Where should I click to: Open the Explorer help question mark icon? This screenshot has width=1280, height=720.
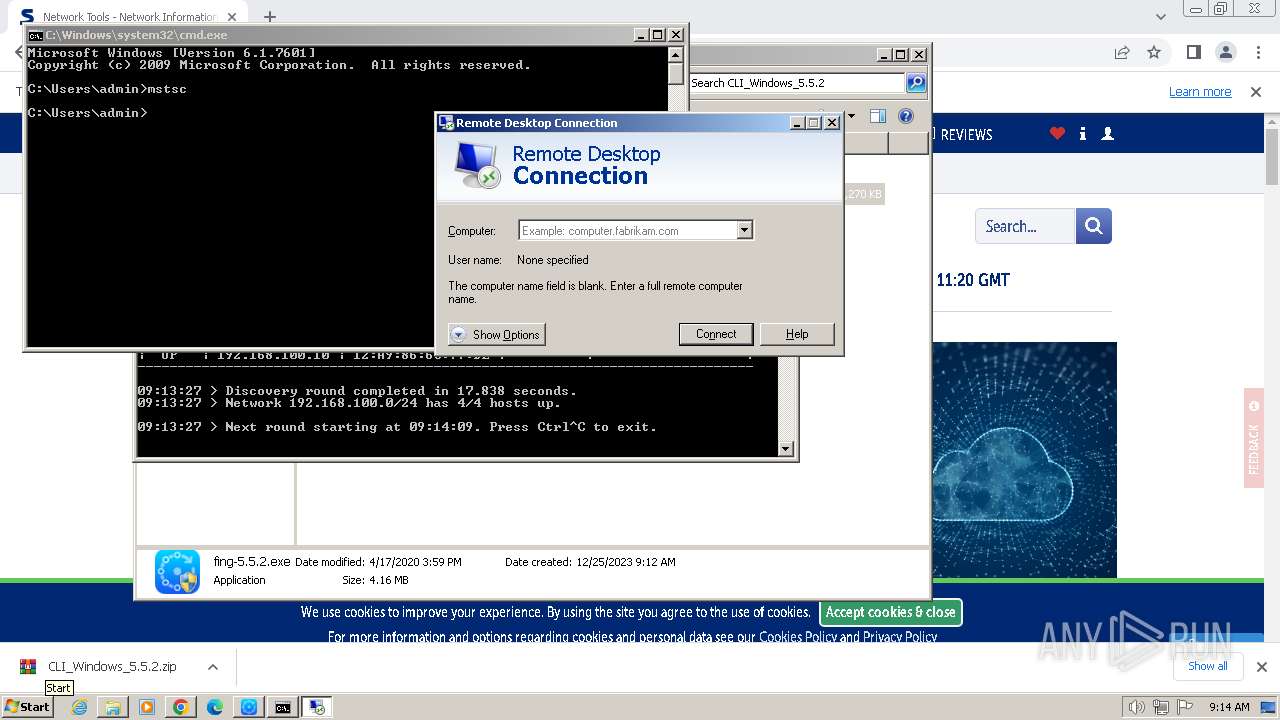[905, 116]
